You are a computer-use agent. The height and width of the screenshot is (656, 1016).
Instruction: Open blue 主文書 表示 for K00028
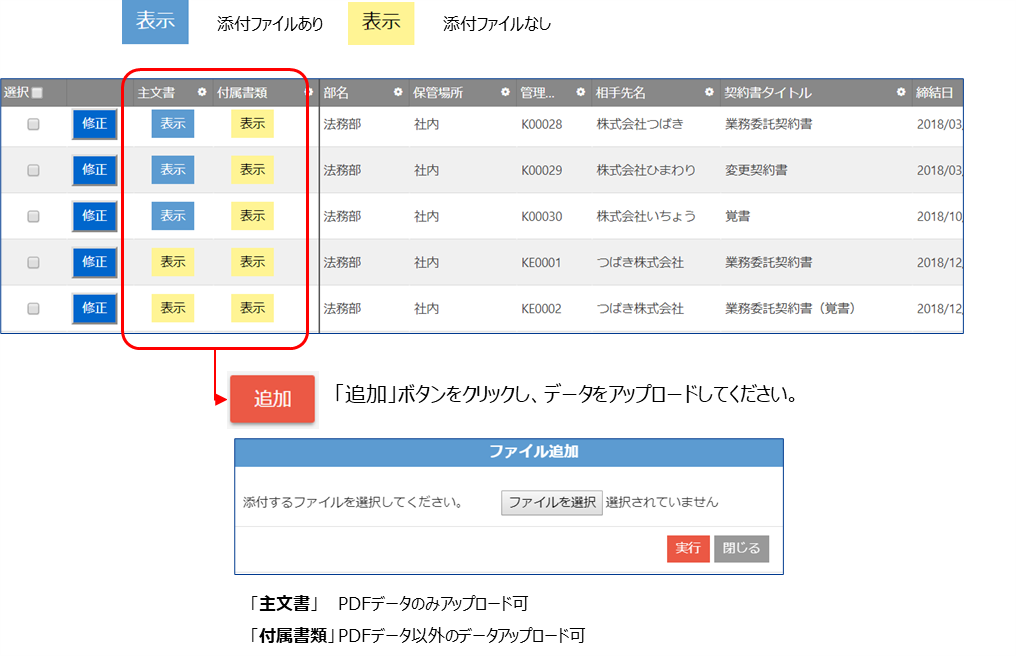click(x=173, y=124)
